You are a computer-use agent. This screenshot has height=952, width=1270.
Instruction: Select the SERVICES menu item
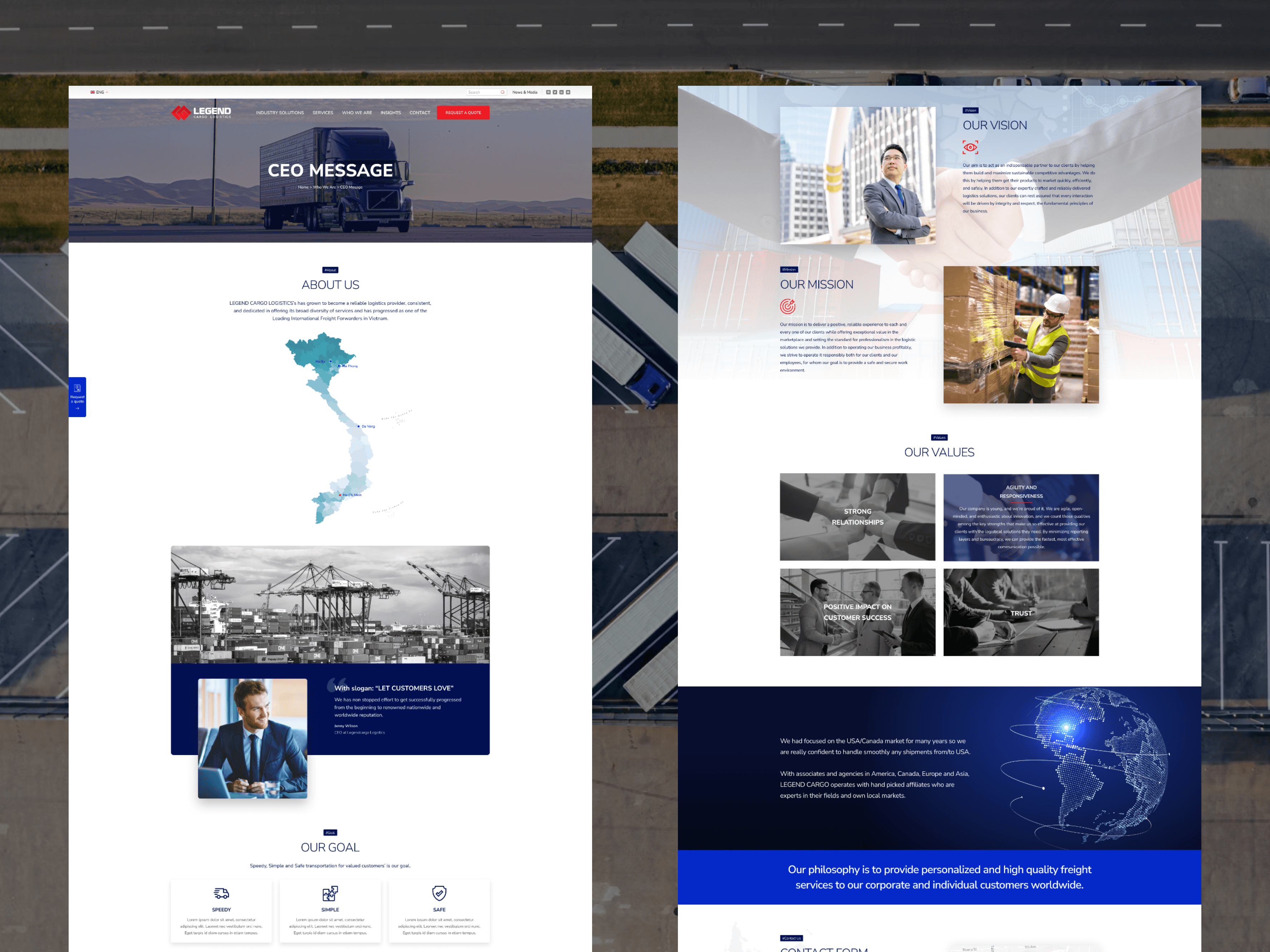click(x=323, y=113)
